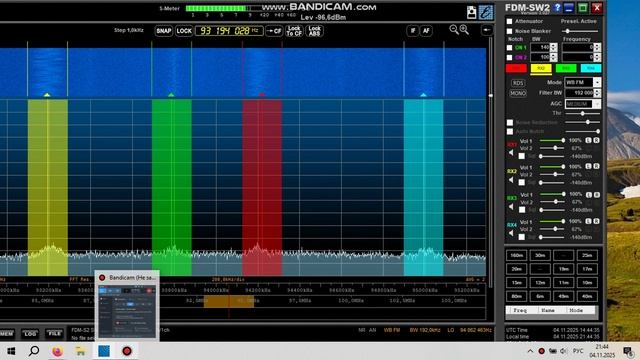Tick the RX2 squelch checkbox
Viewport: 640px width, 360px height.
[522, 182]
